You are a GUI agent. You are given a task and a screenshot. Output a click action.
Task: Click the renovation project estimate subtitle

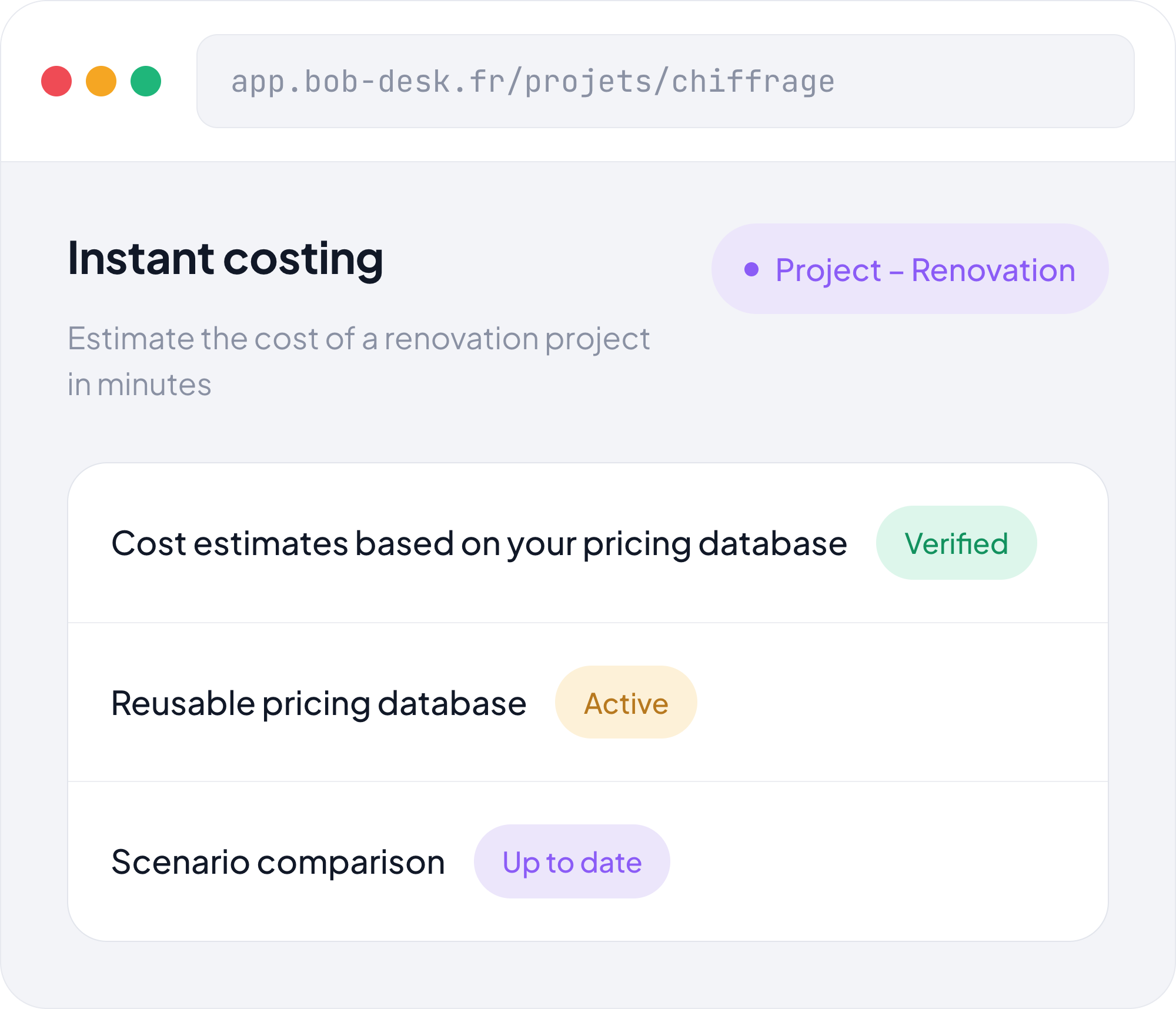point(359,362)
